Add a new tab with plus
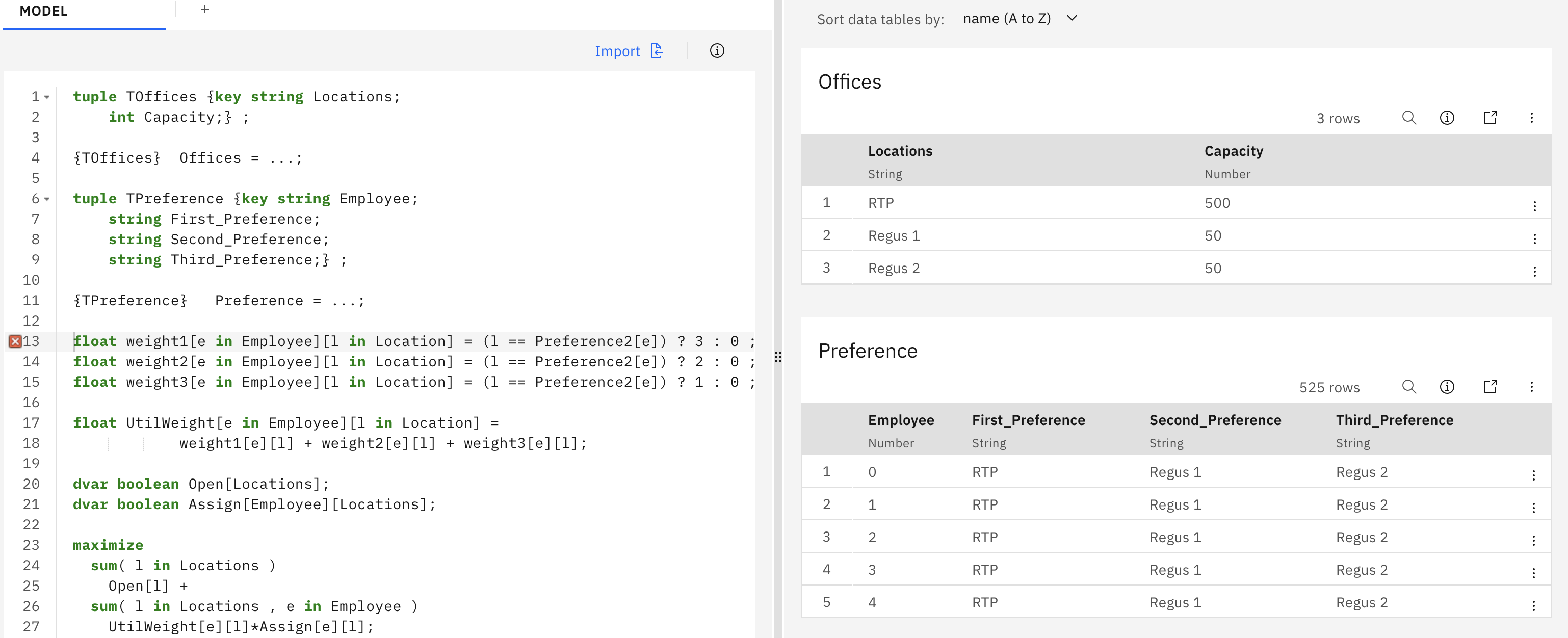The image size is (1568, 638). (x=204, y=9)
